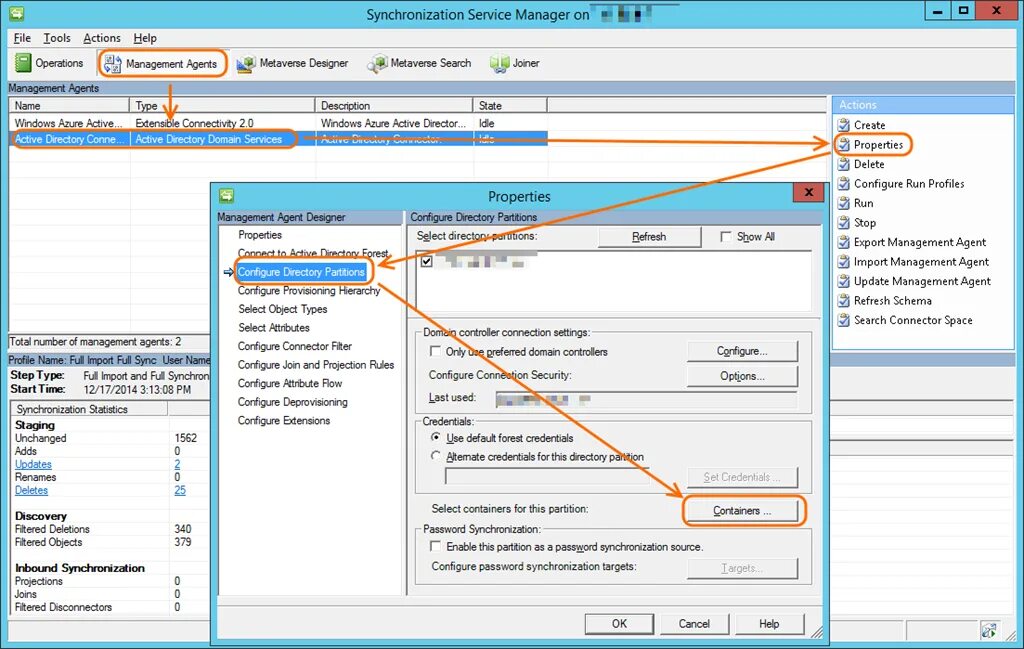Image resolution: width=1024 pixels, height=649 pixels.
Task: Open the Help menu
Action: click(145, 38)
